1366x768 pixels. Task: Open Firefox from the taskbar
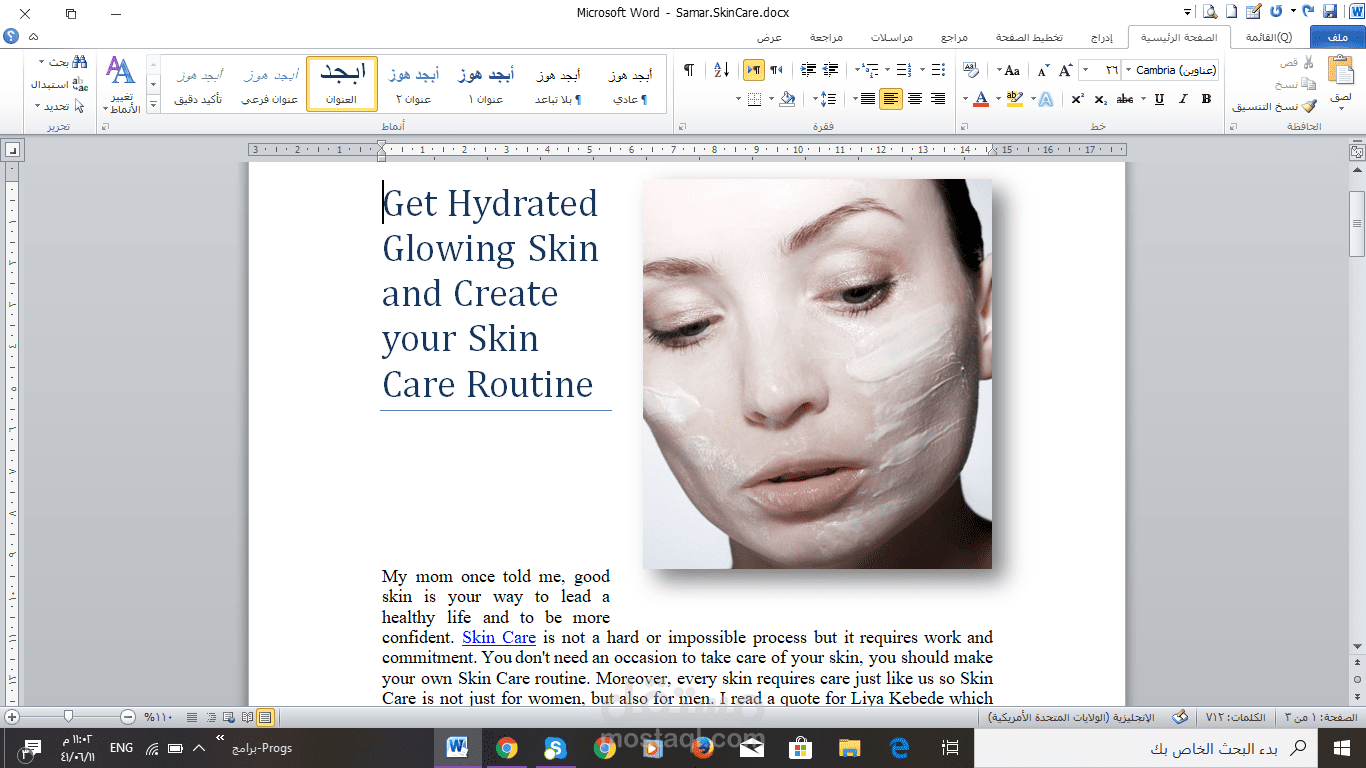coord(703,748)
